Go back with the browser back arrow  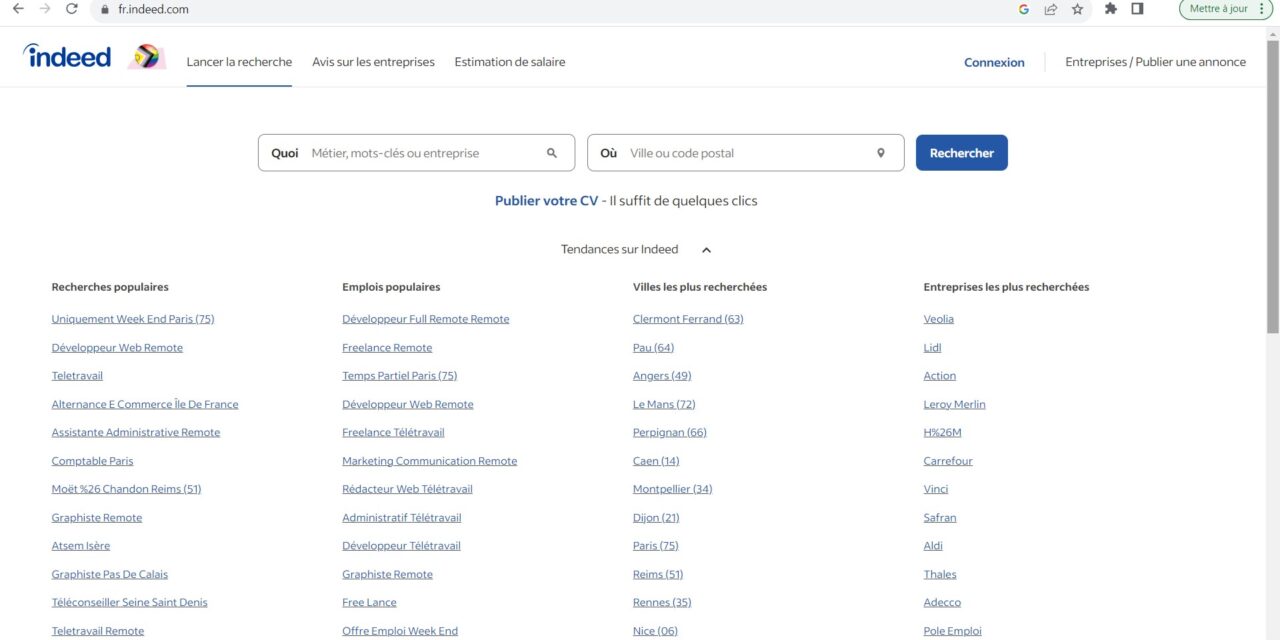(x=18, y=9)
